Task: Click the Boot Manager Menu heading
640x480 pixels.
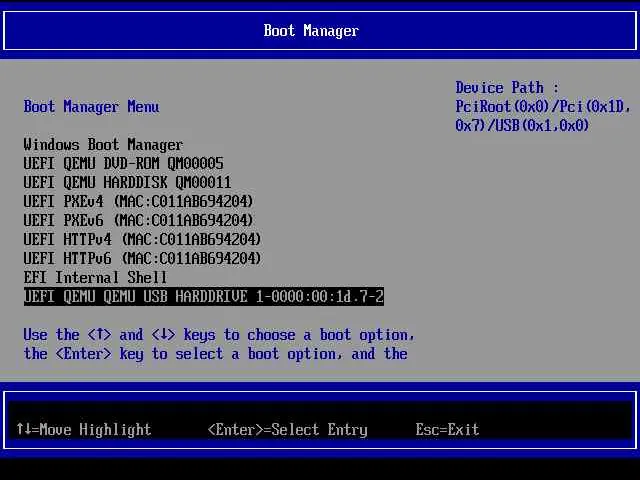Action: [x=91, y=107]
